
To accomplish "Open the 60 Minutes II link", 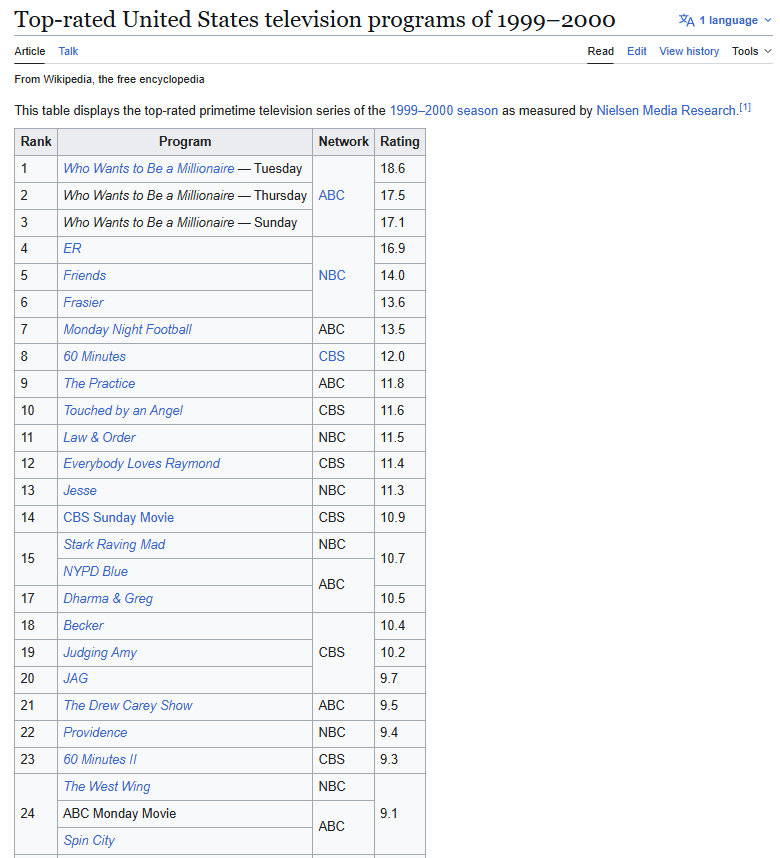I will coord(100,760).
